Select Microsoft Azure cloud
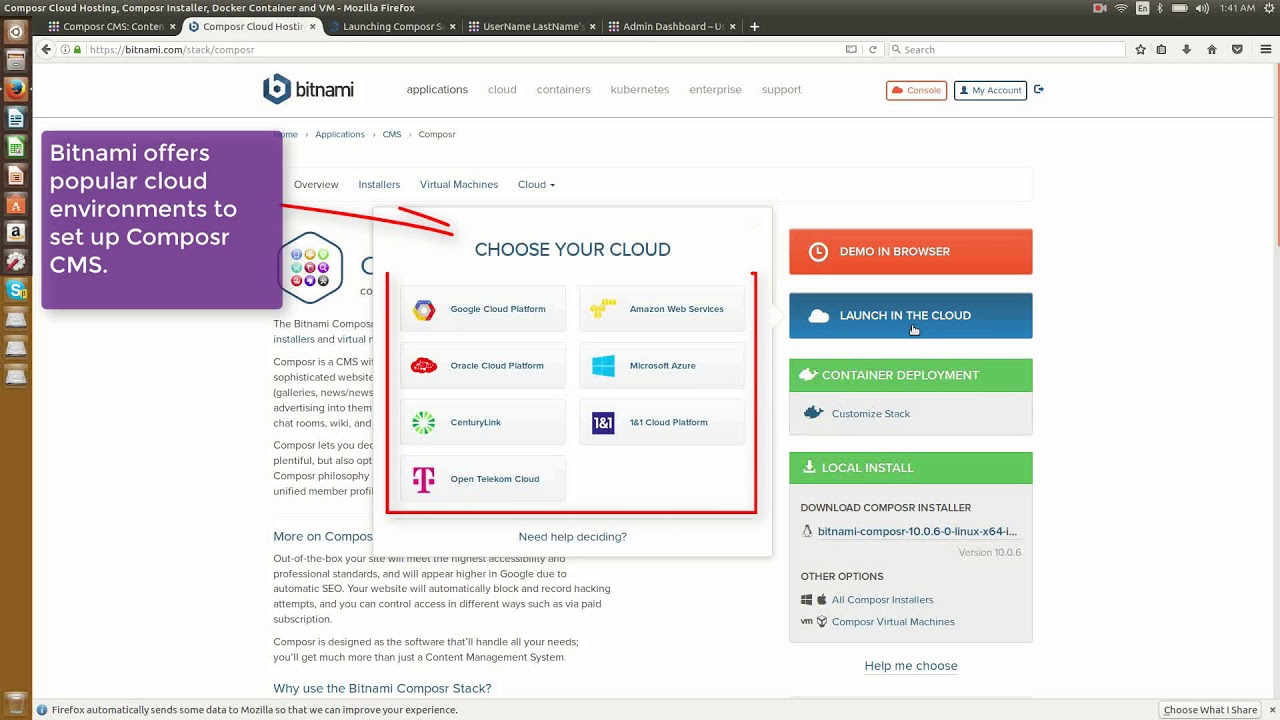The width and height of the screenshot is (1280, 720). point(662,366)
